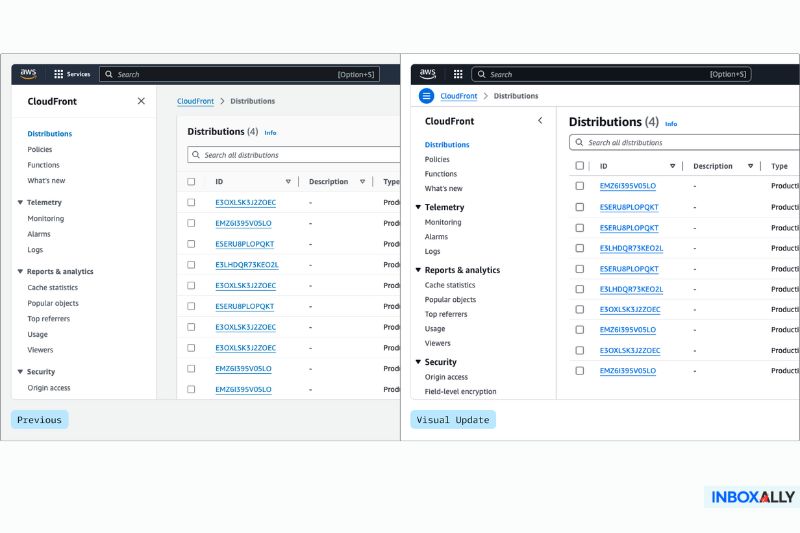Sort by Description column arrow in the Previous table
The image size is (800, 533).
362,182
